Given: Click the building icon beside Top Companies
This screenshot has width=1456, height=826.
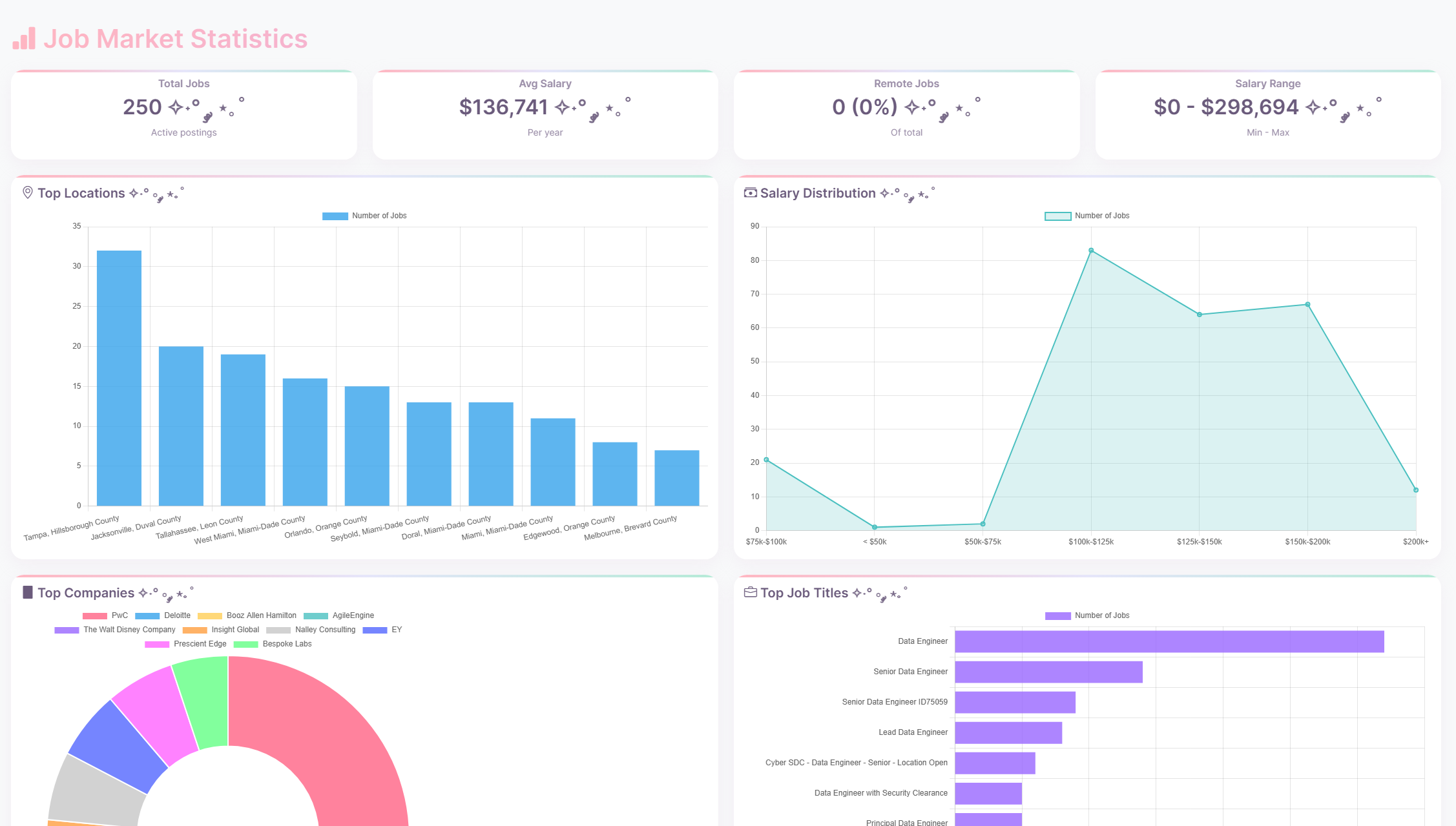Looking at the screenshot, I should [28, 592].
